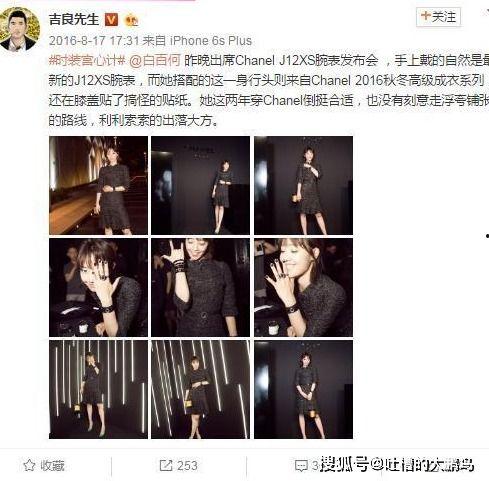Viewport: 489px width, 481px height.
Task: Open the top-middle photo with Chanel sign
Action: coord(200,185)
